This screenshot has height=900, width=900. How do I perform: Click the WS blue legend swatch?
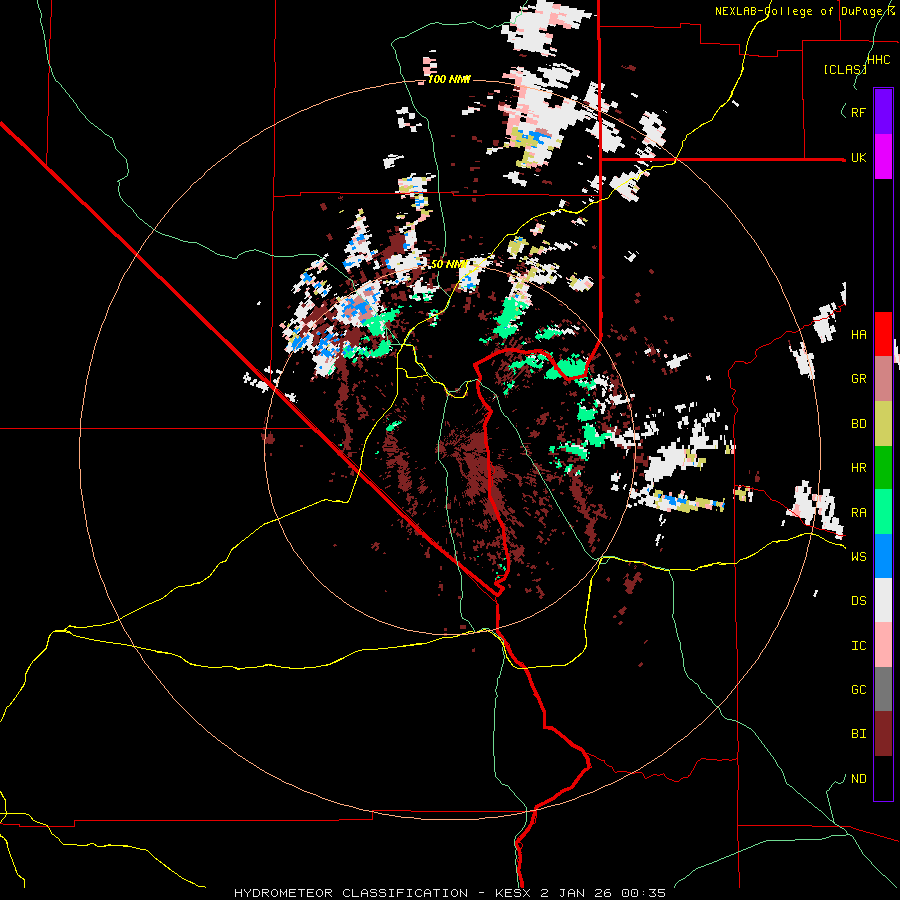(883, 556)
